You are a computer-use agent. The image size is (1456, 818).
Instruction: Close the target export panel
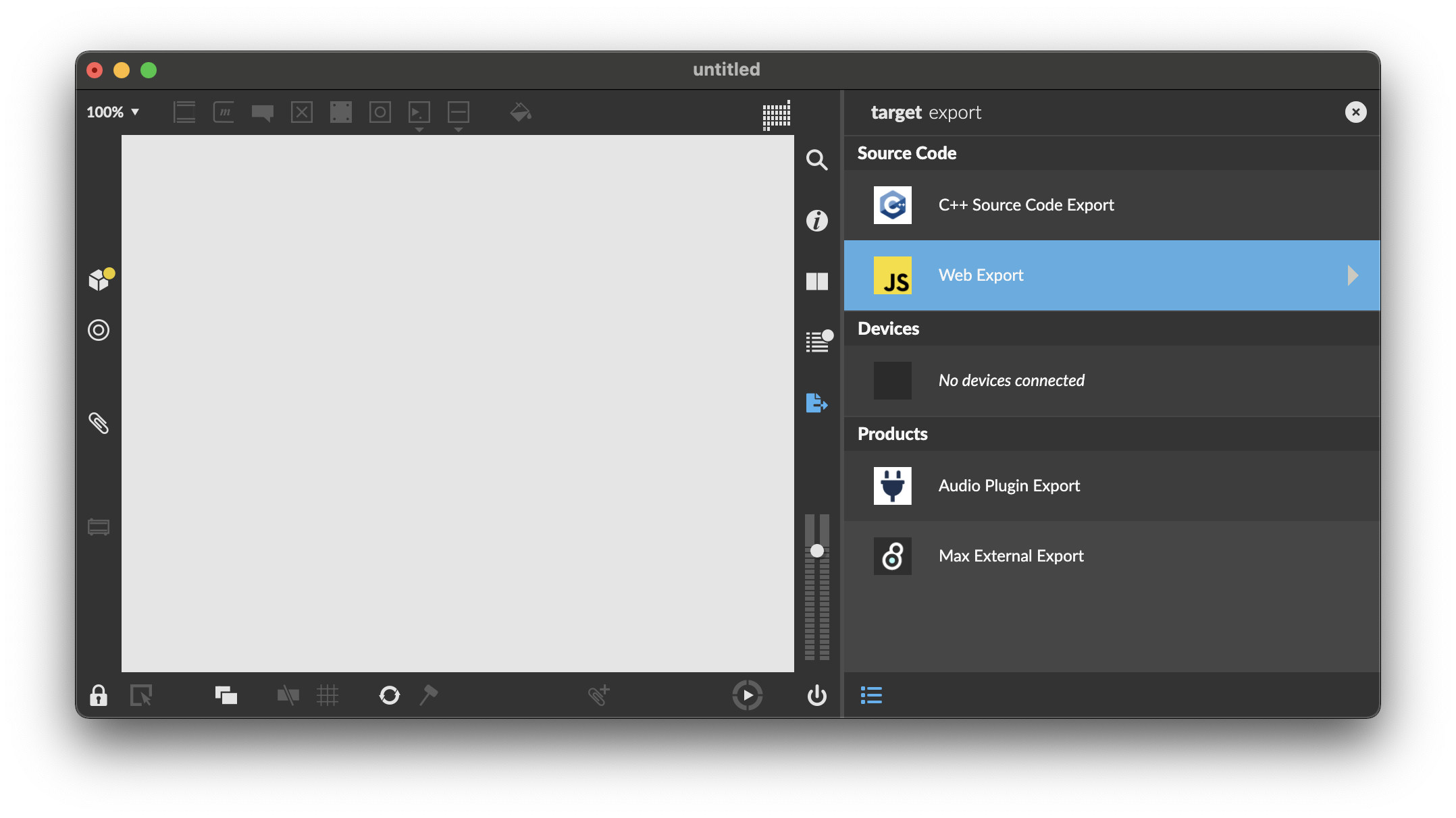click(x=1355, y=112)
